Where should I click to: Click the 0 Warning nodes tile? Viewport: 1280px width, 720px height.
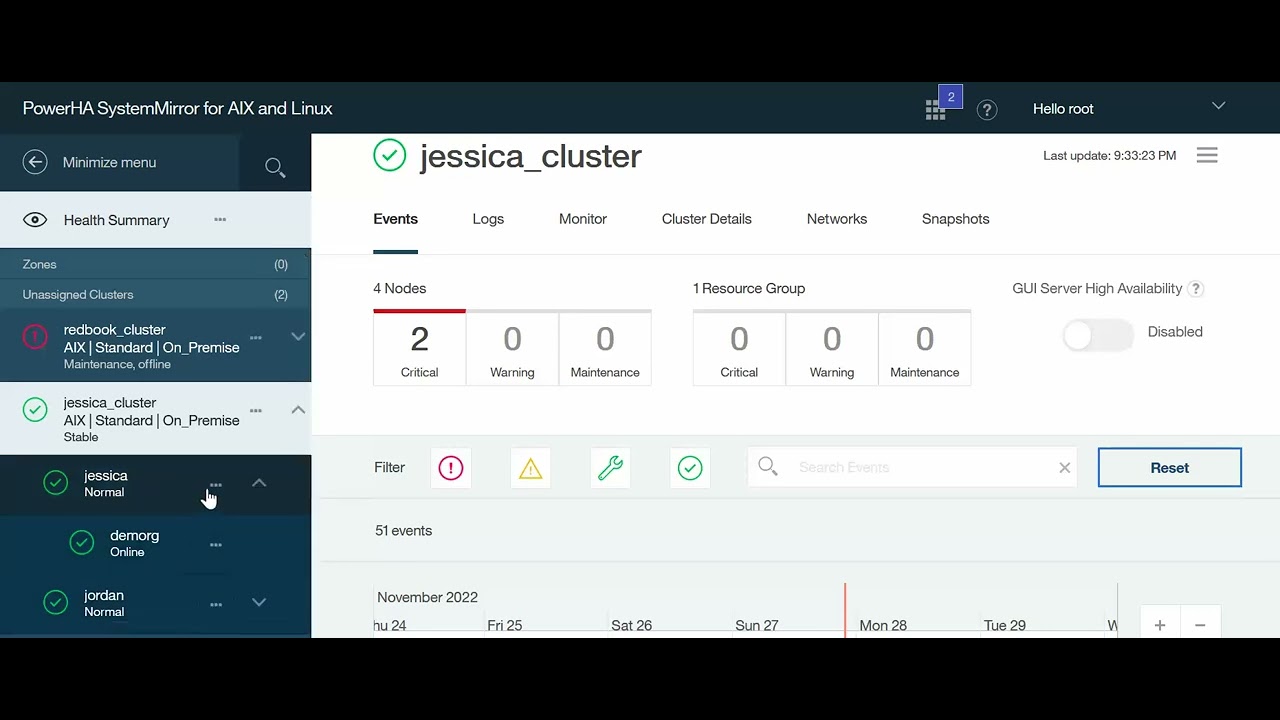[512, 348]
